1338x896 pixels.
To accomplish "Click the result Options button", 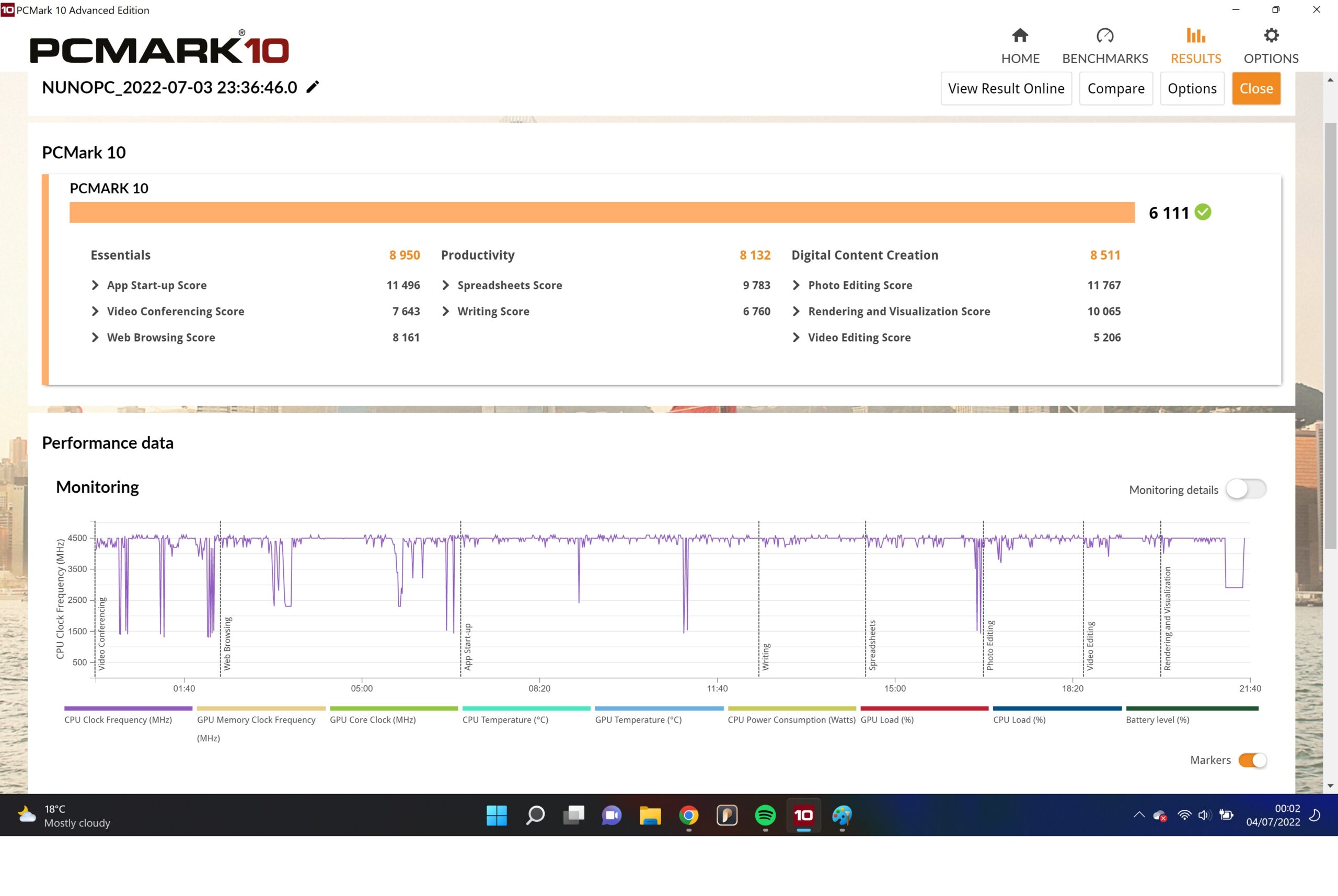I will click(1192, 89).
